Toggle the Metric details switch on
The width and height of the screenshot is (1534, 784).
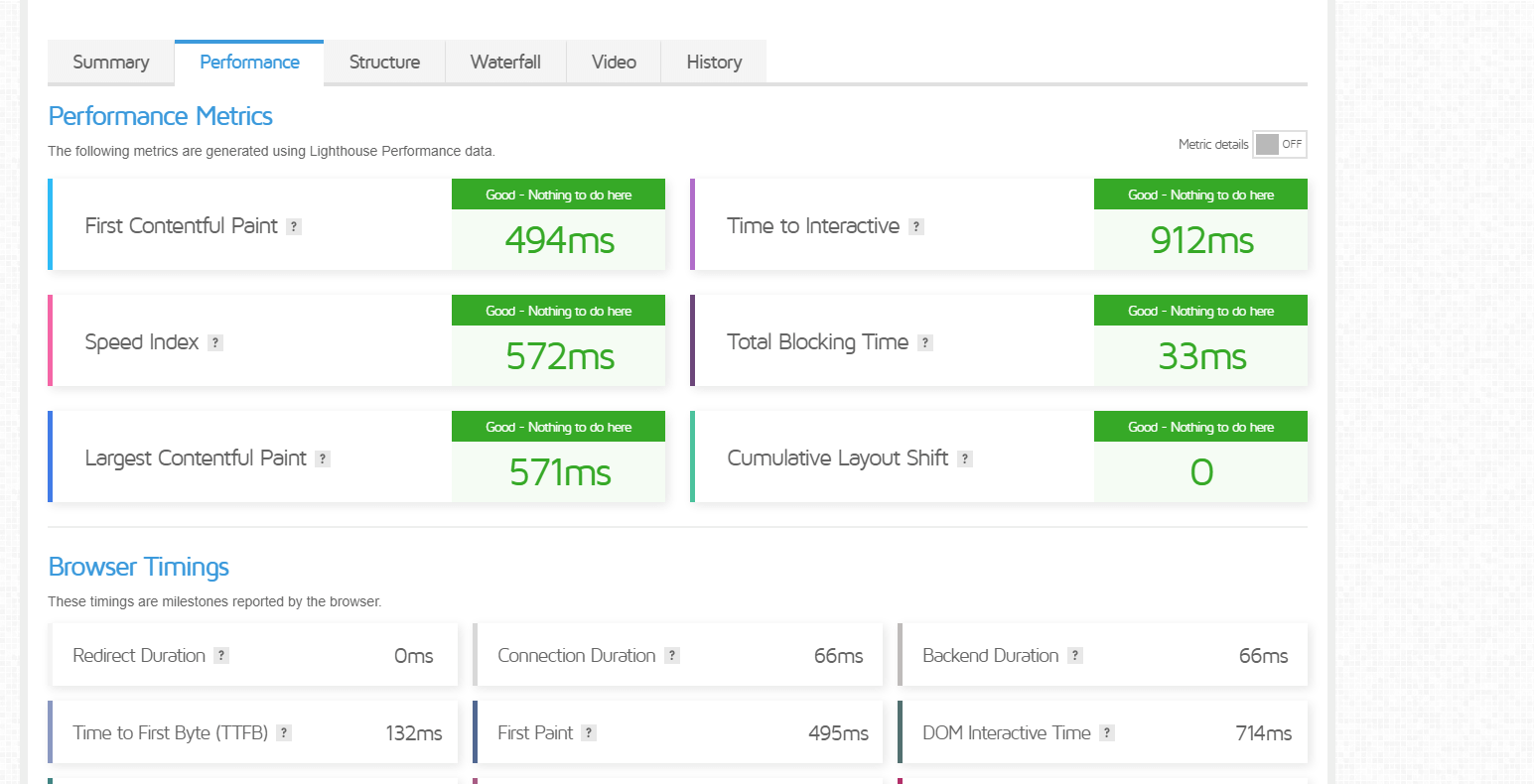pyautogui.click(x=1280, y=144)
